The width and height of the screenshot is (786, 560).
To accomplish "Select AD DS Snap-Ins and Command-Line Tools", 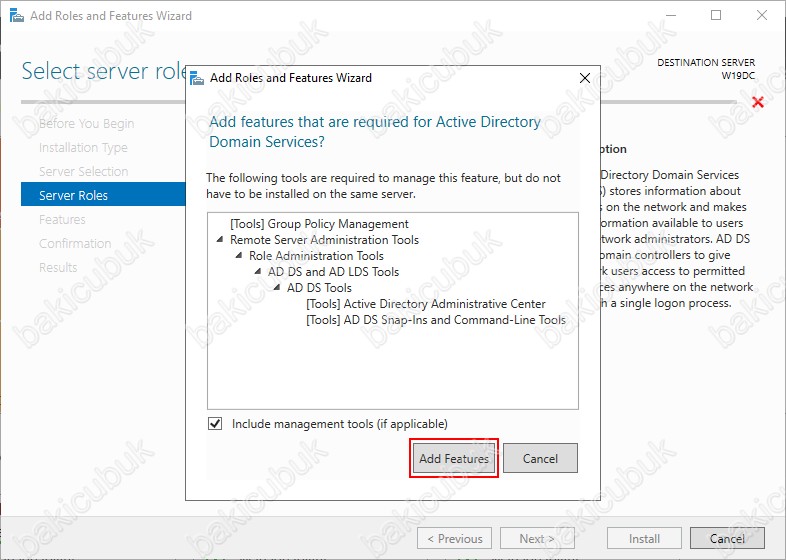I will click(x=436, y=320).
